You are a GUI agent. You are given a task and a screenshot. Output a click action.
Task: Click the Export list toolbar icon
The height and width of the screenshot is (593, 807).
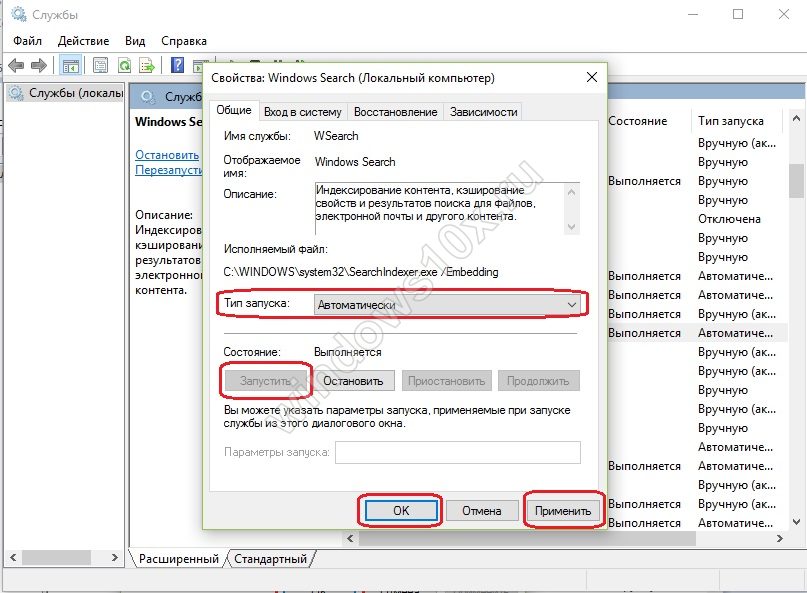147,66
